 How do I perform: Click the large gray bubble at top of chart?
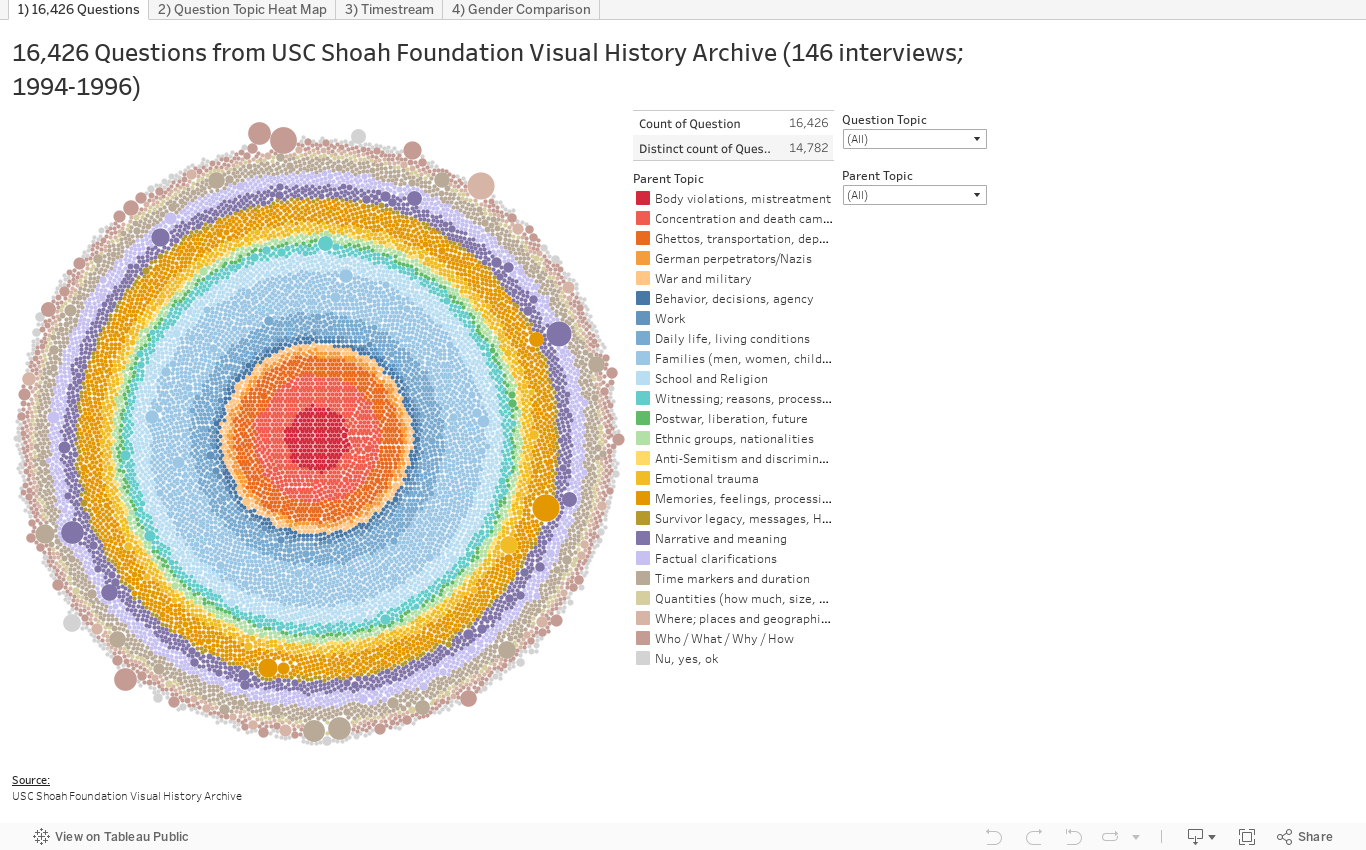pos(358,137)
